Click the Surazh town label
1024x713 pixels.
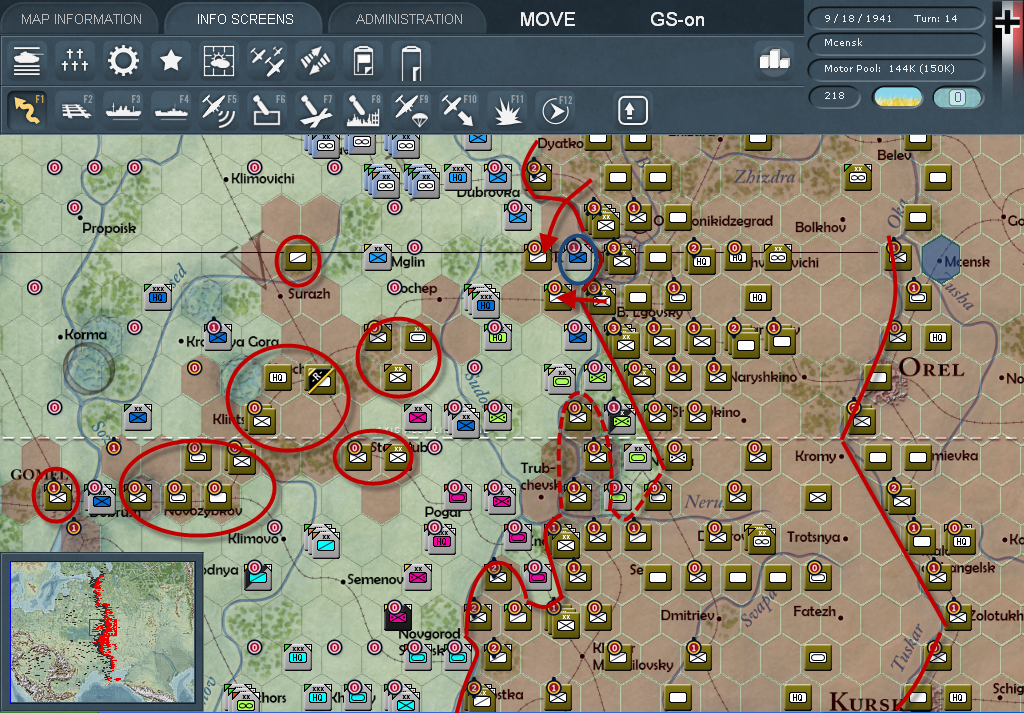click(x=309, y=294)
